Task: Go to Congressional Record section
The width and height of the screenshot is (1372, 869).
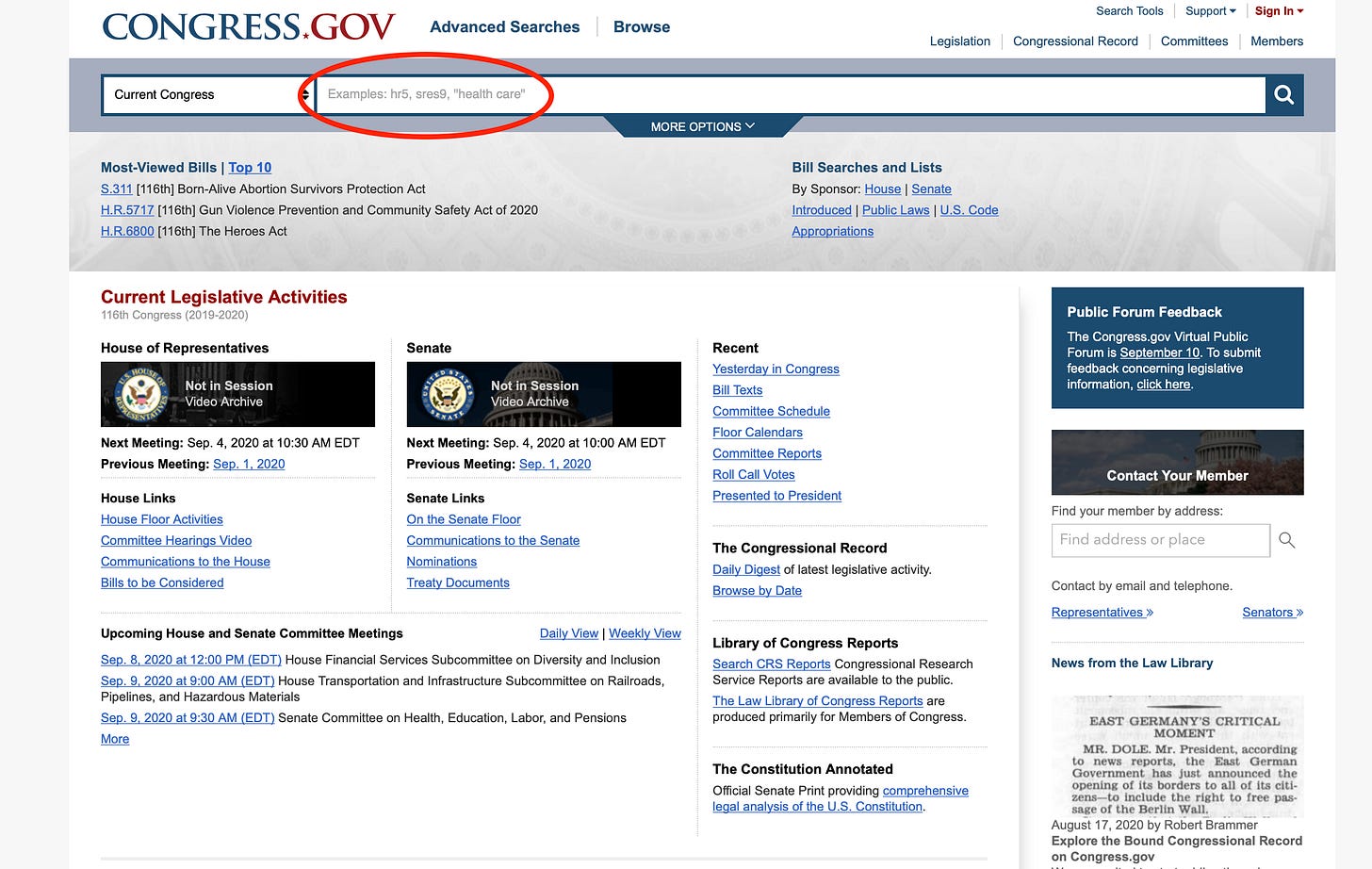Action: (1075, 41)
